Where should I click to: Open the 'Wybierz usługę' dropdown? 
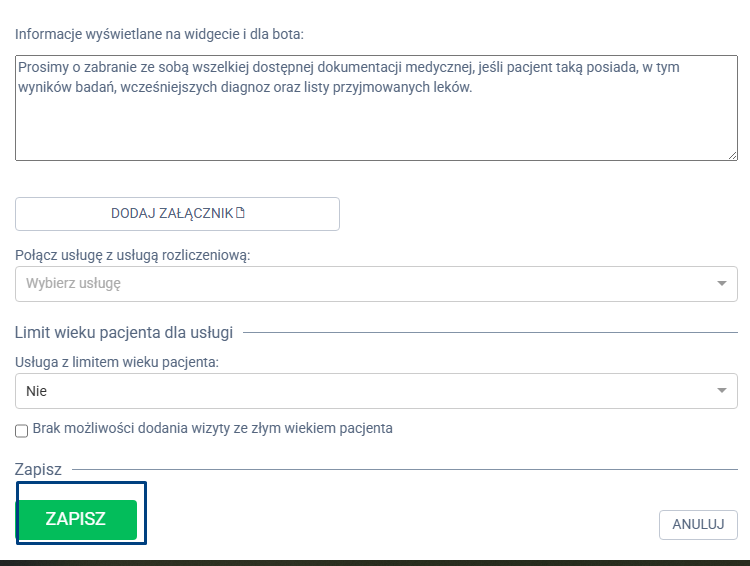[x=360, y=283]
